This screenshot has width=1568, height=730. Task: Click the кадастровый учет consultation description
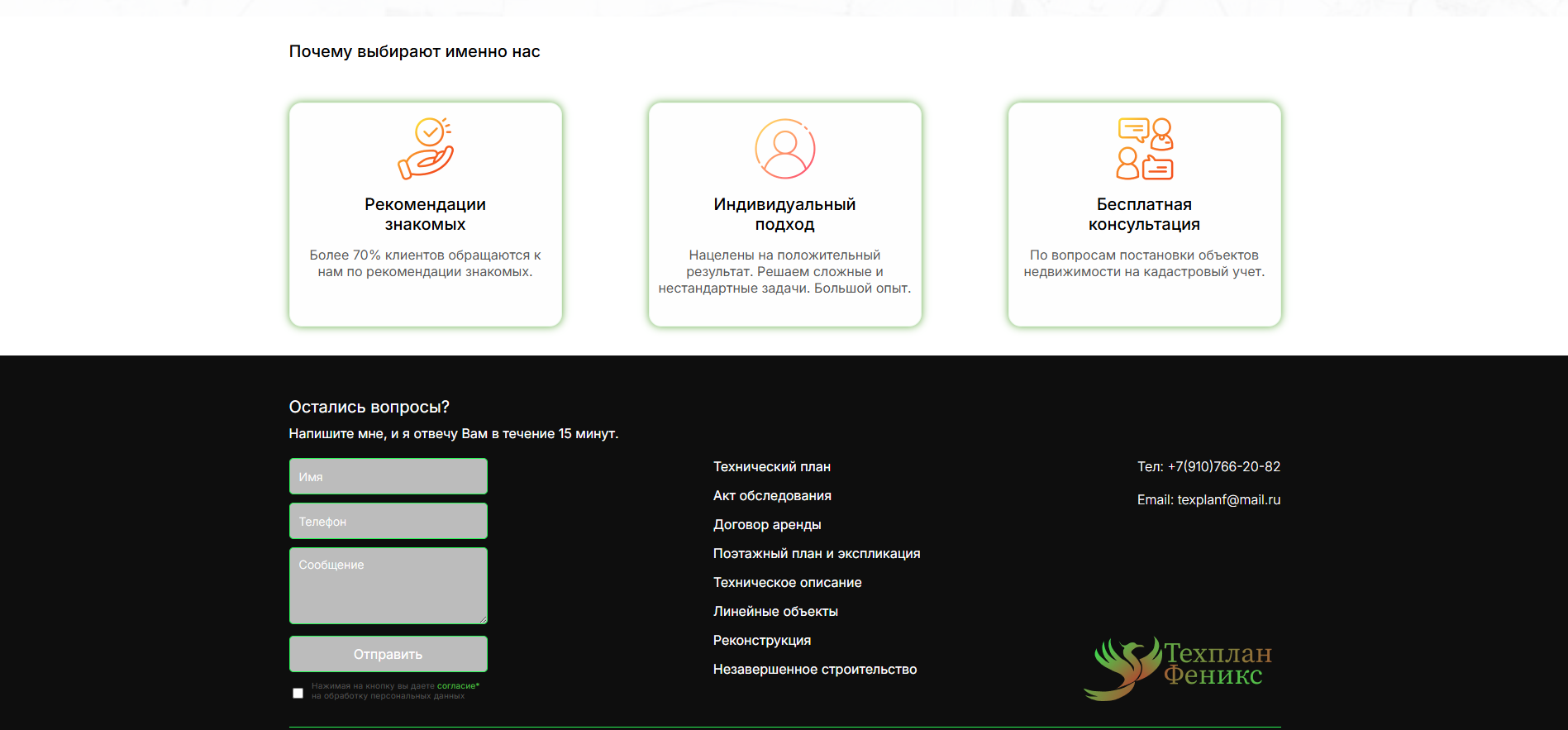pyautogui.click(x=1145, y=263)
